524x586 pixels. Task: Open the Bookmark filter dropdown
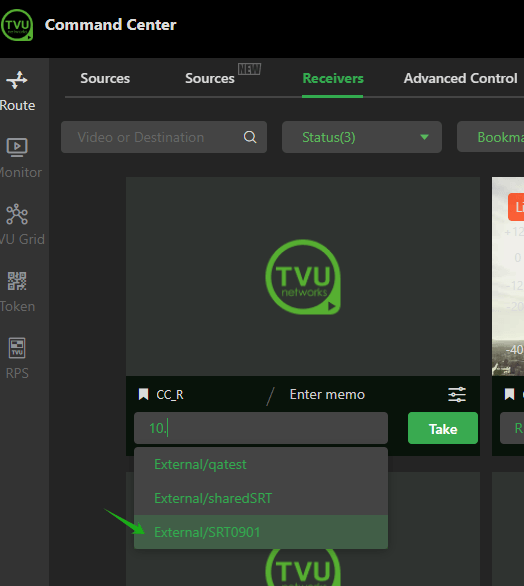[x=490, y=137]
